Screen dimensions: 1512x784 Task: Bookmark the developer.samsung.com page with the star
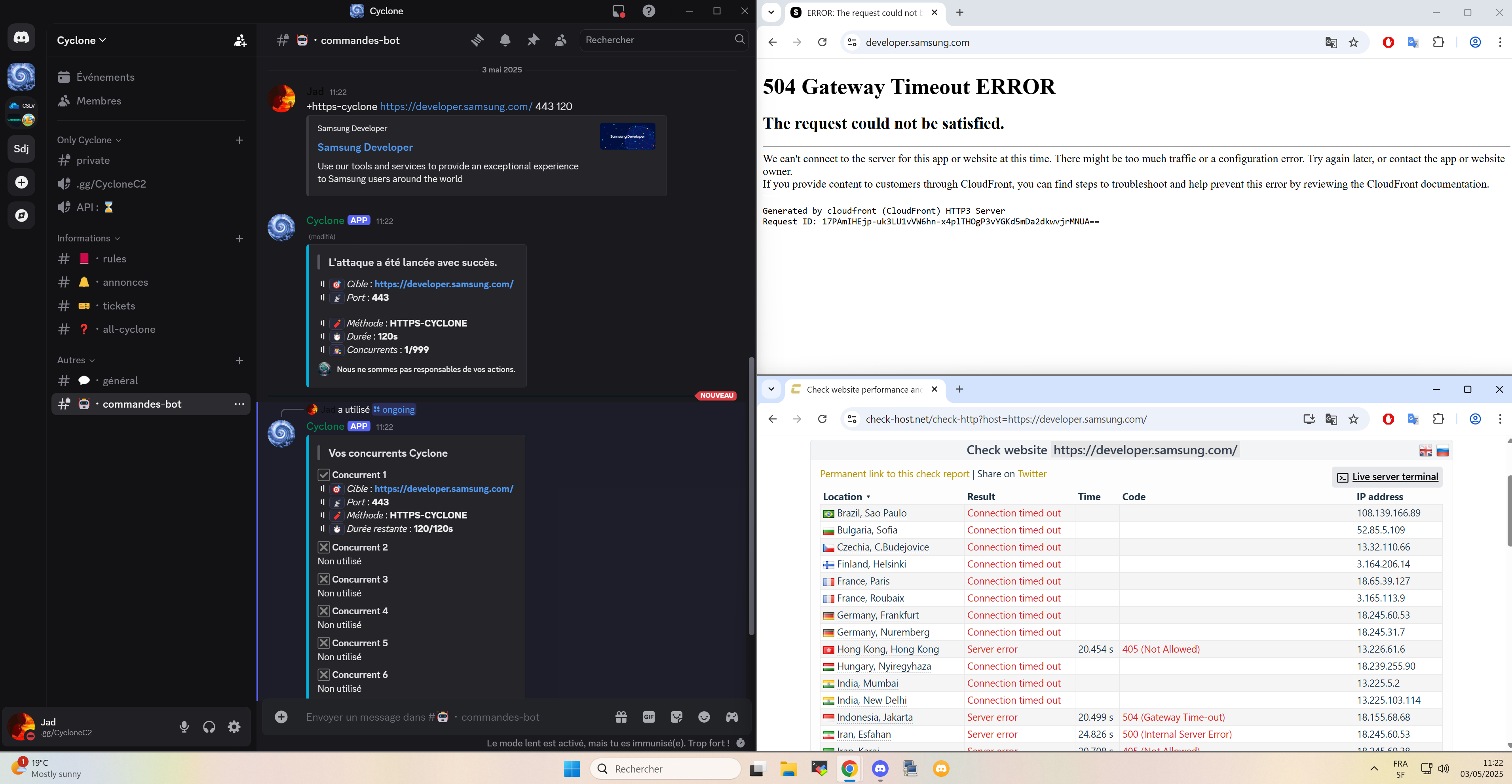(1354, 42)
